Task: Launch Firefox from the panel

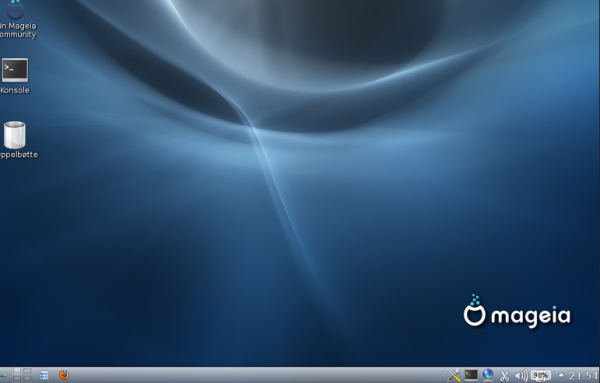Action: (x=64, y=375)
